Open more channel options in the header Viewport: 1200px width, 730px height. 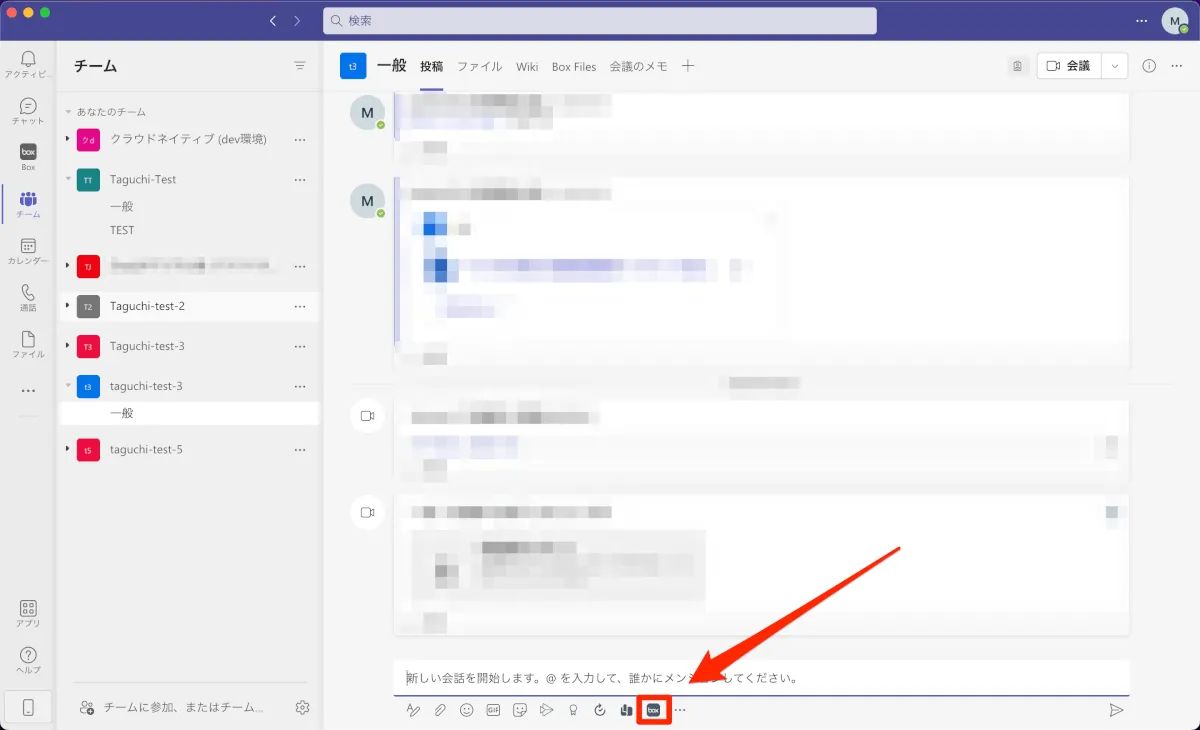coord(1176,66)
